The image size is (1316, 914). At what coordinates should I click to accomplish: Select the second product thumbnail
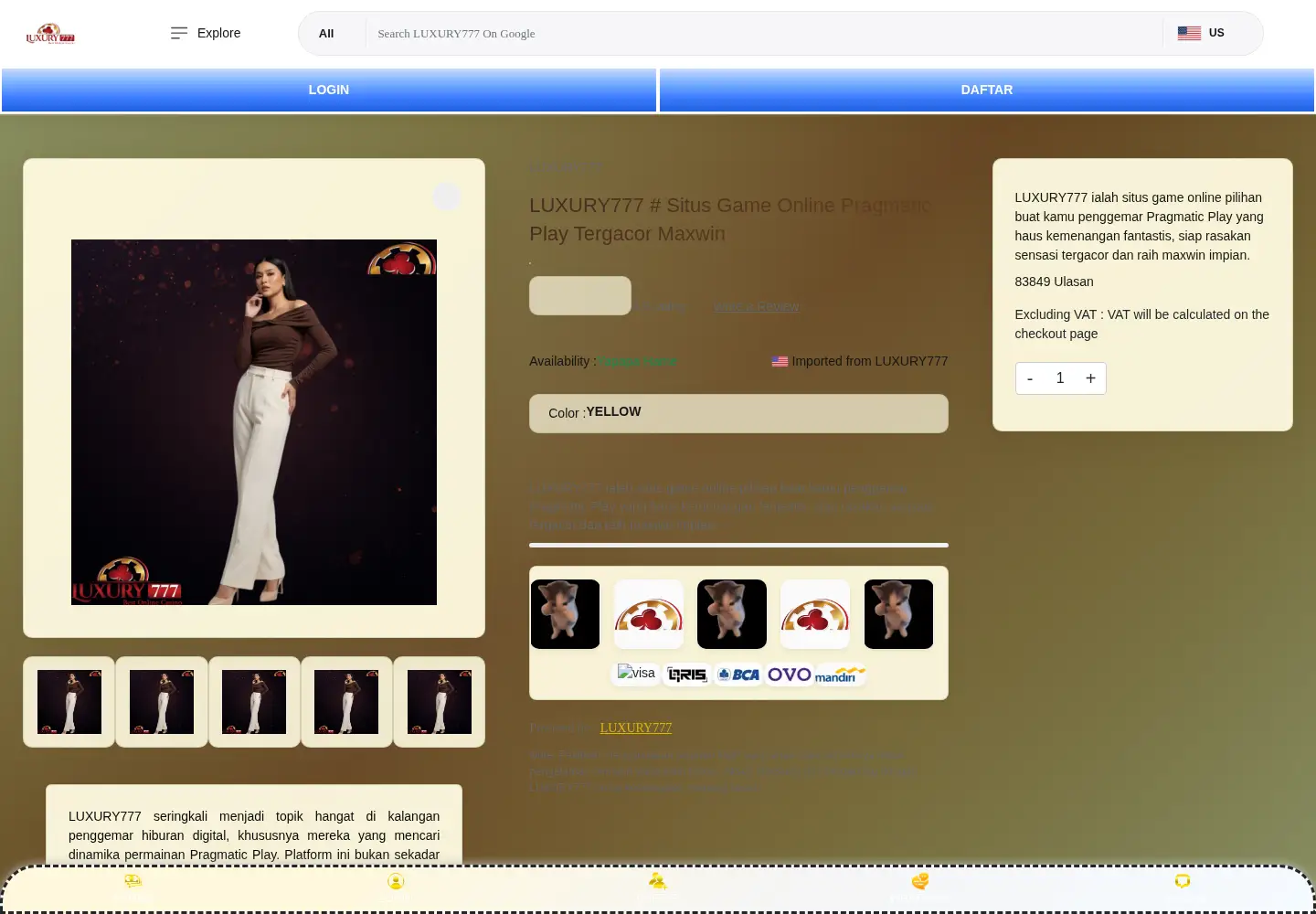(162, 702)
